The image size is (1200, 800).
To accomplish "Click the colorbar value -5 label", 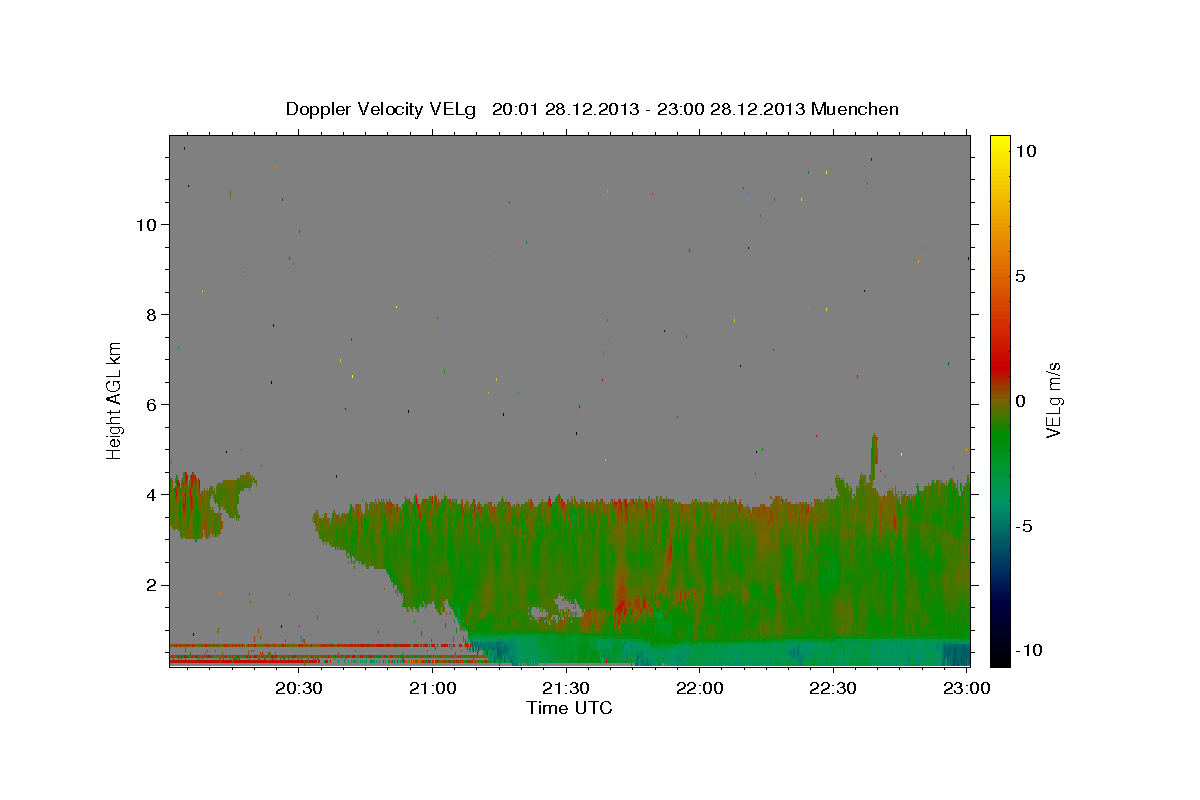I will 1024,526.
